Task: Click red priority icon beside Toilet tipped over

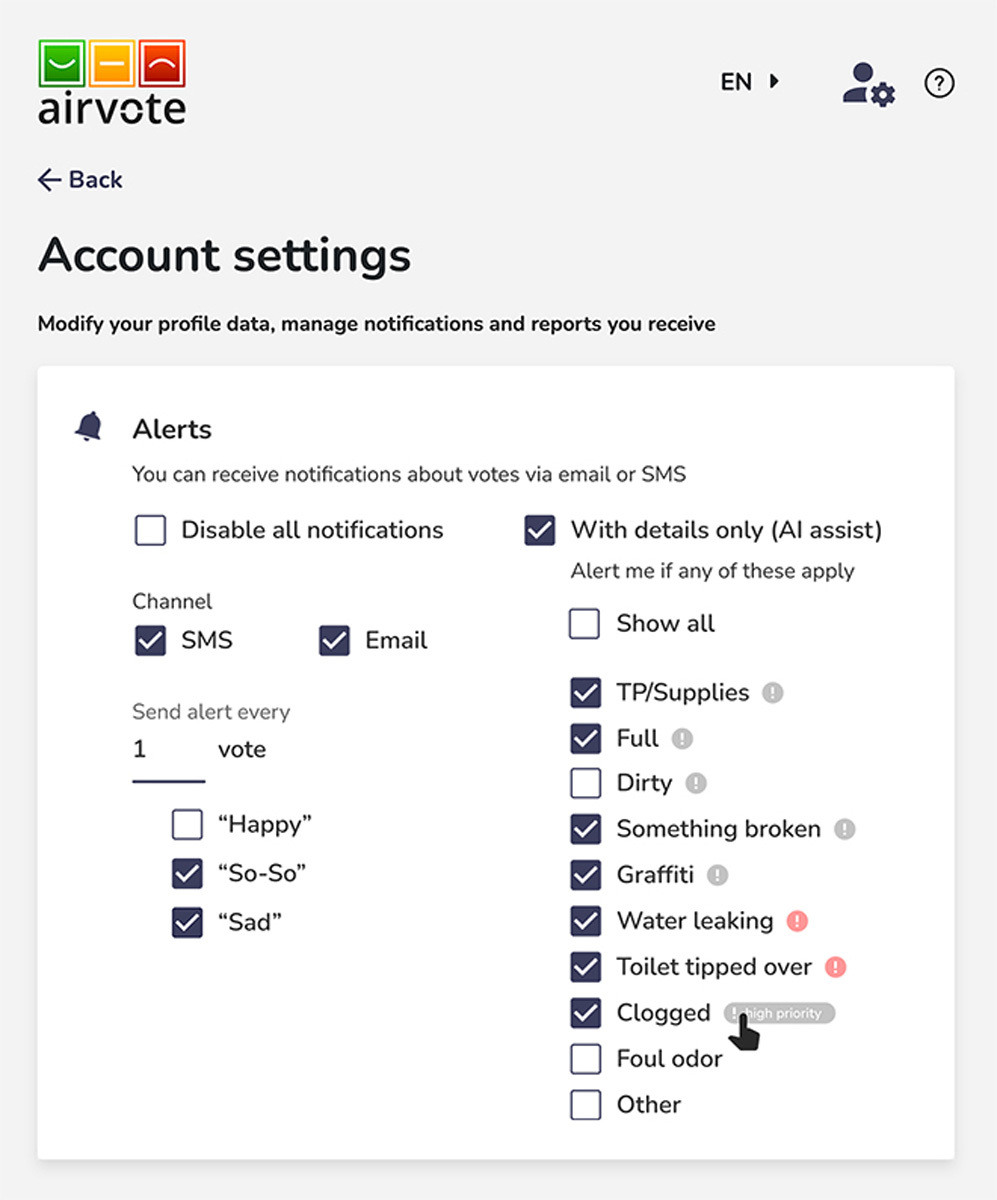Action: pyautogui.click(x=836, y=967)
